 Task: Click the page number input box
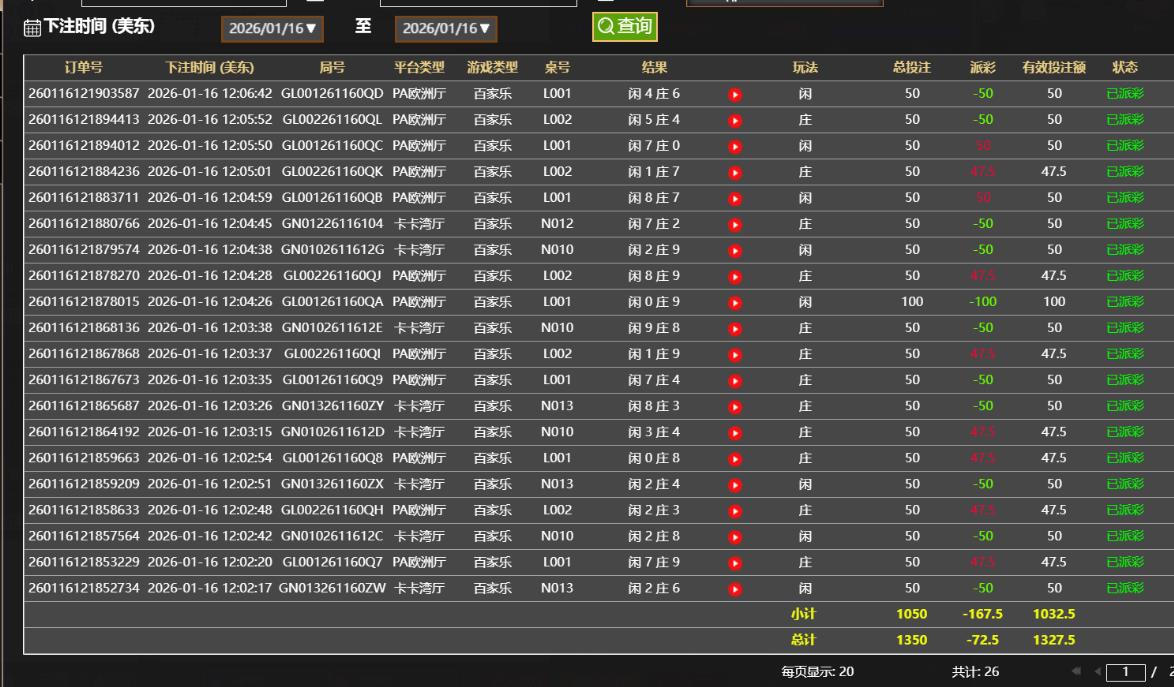[1125, 672]
